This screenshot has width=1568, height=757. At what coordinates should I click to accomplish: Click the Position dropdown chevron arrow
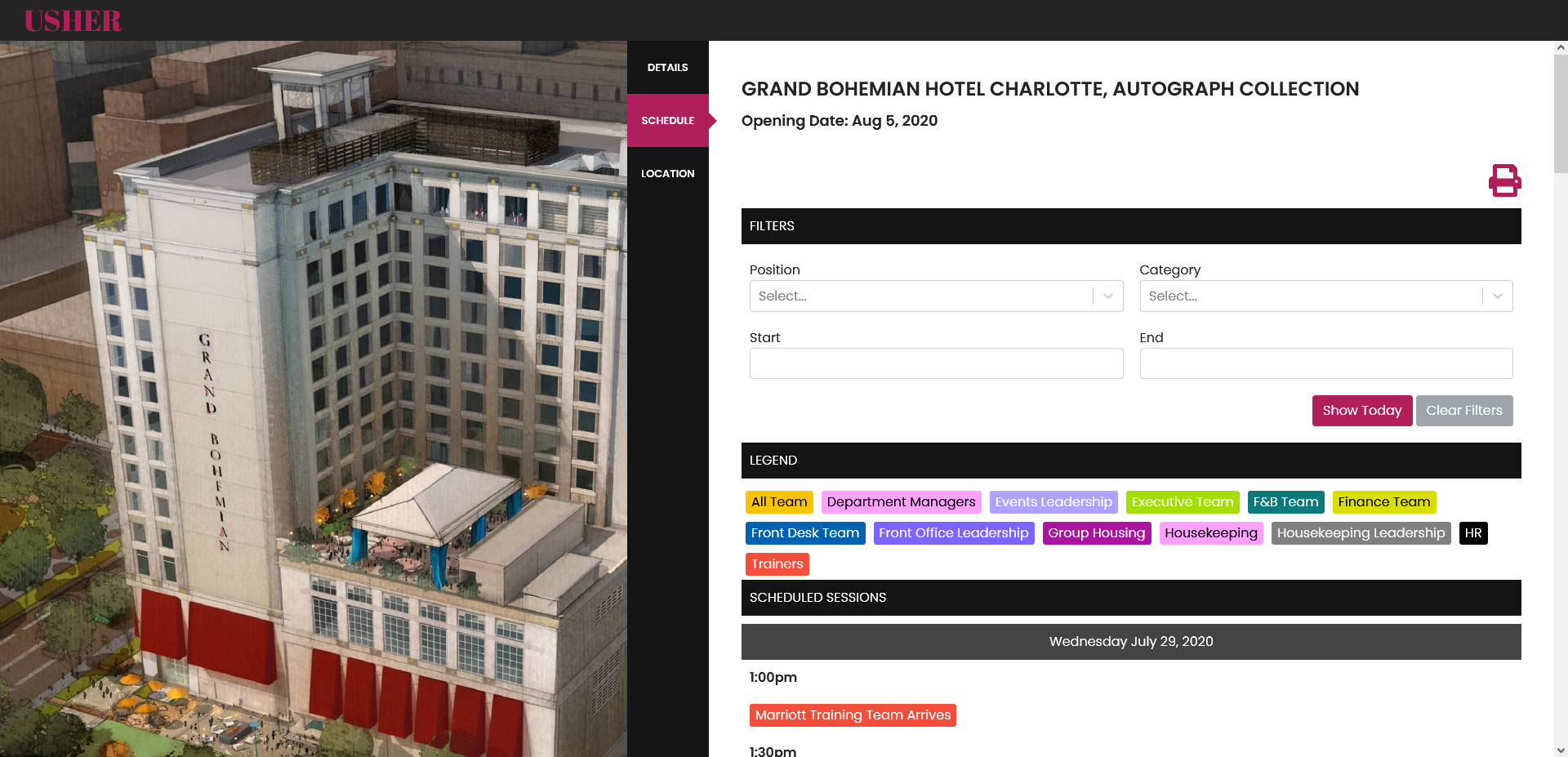pyautogui.click(x=1108, y=296)
